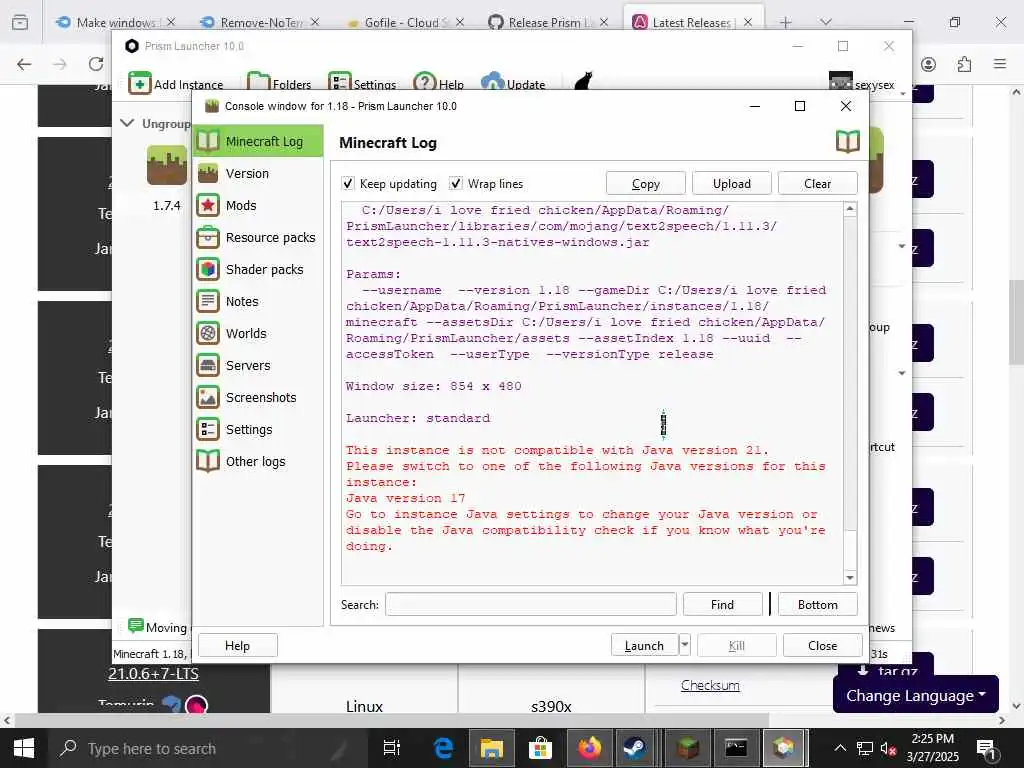Click the browser back arrow
This screenshot has width=1024, height=768.
tap(24, 64)
